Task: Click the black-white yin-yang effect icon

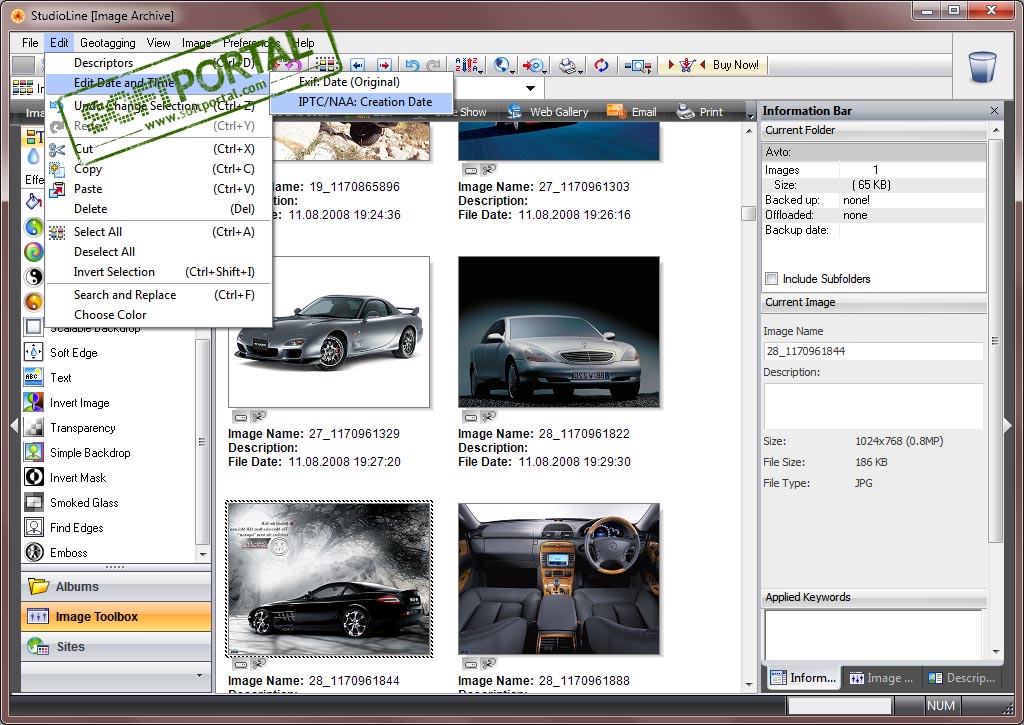Action: click(x=33, y=276)
